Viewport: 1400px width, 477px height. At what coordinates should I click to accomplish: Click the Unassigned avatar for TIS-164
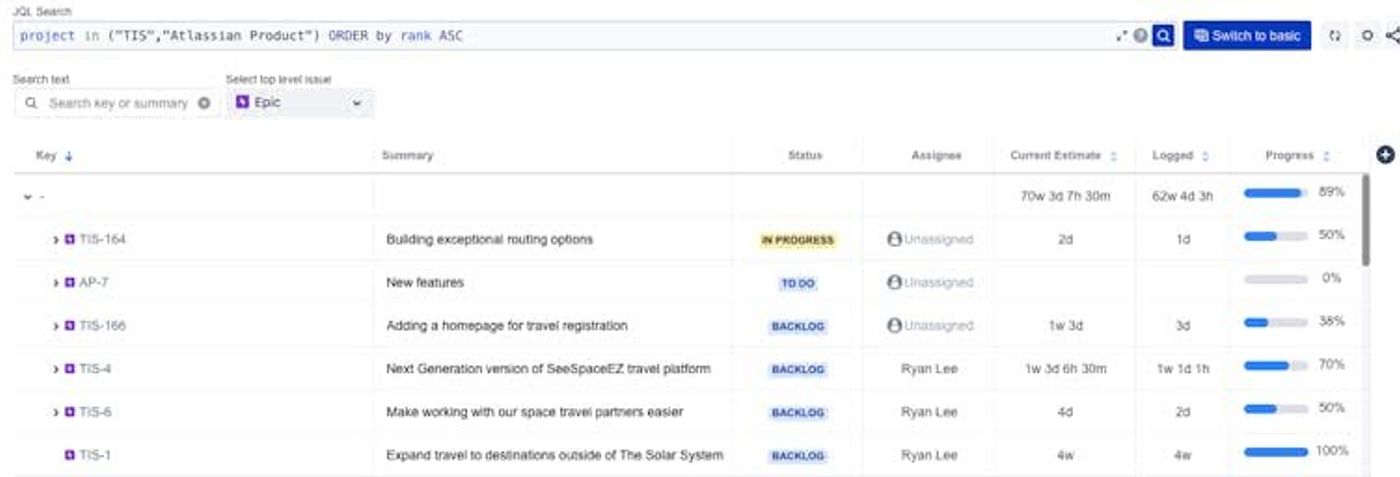tap(894, 240)
